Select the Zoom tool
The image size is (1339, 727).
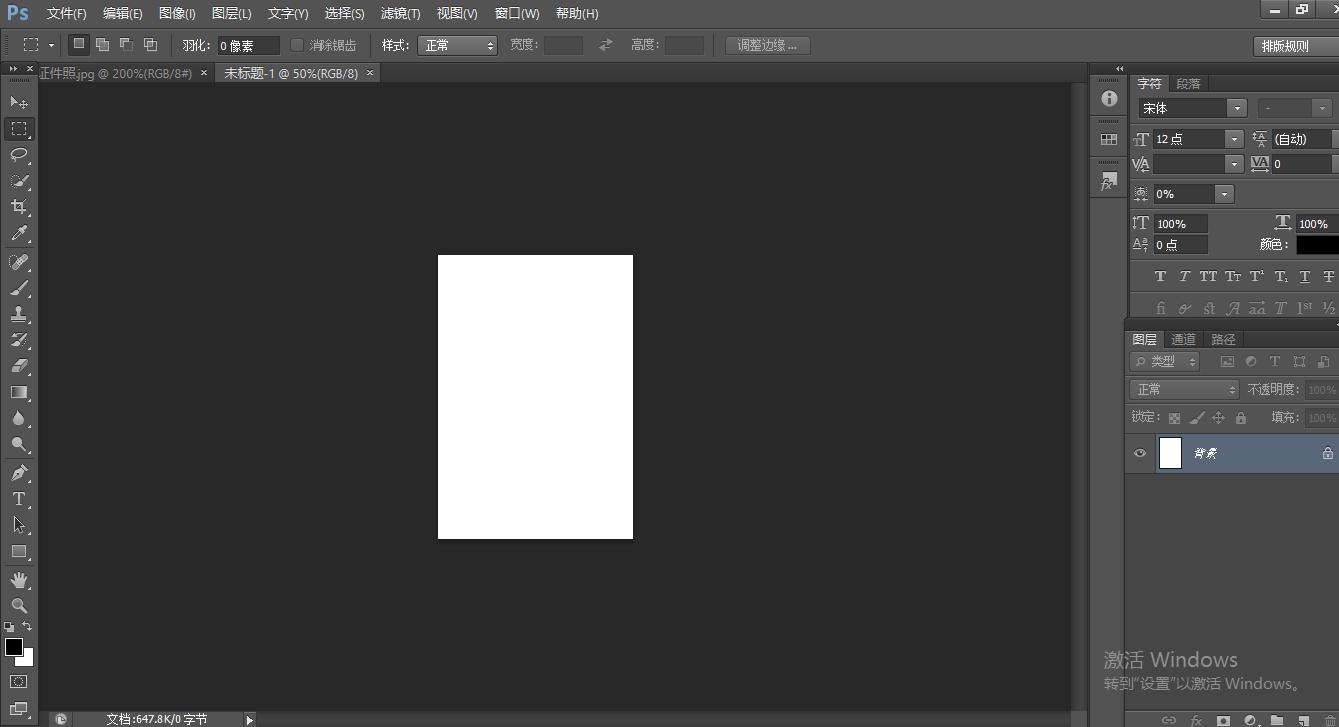tap(18, 606)
